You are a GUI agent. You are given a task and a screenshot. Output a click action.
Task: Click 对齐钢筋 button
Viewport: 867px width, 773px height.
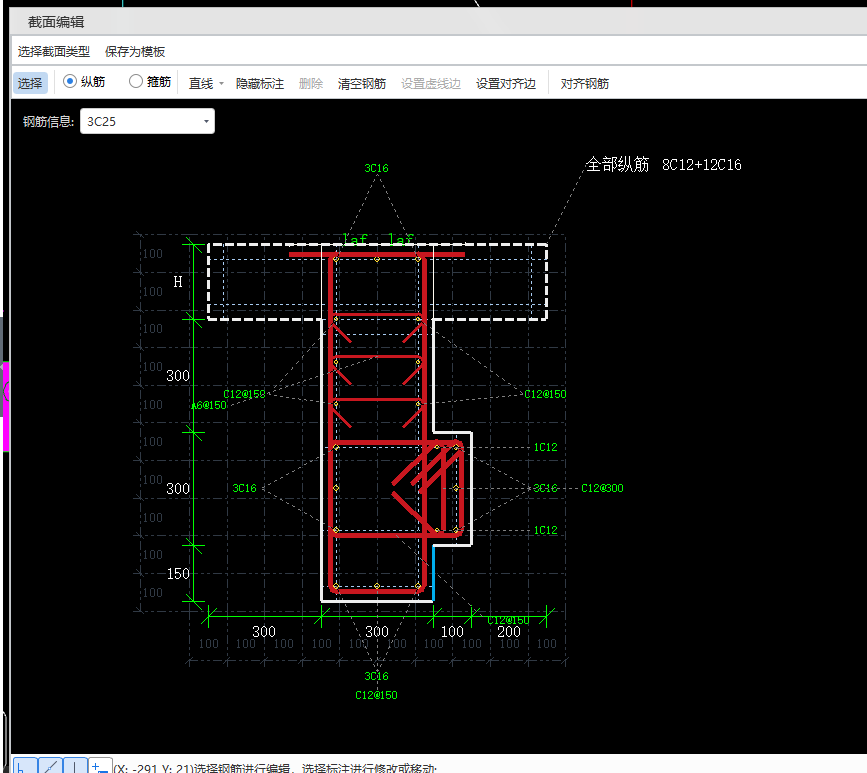pos(584,83)
